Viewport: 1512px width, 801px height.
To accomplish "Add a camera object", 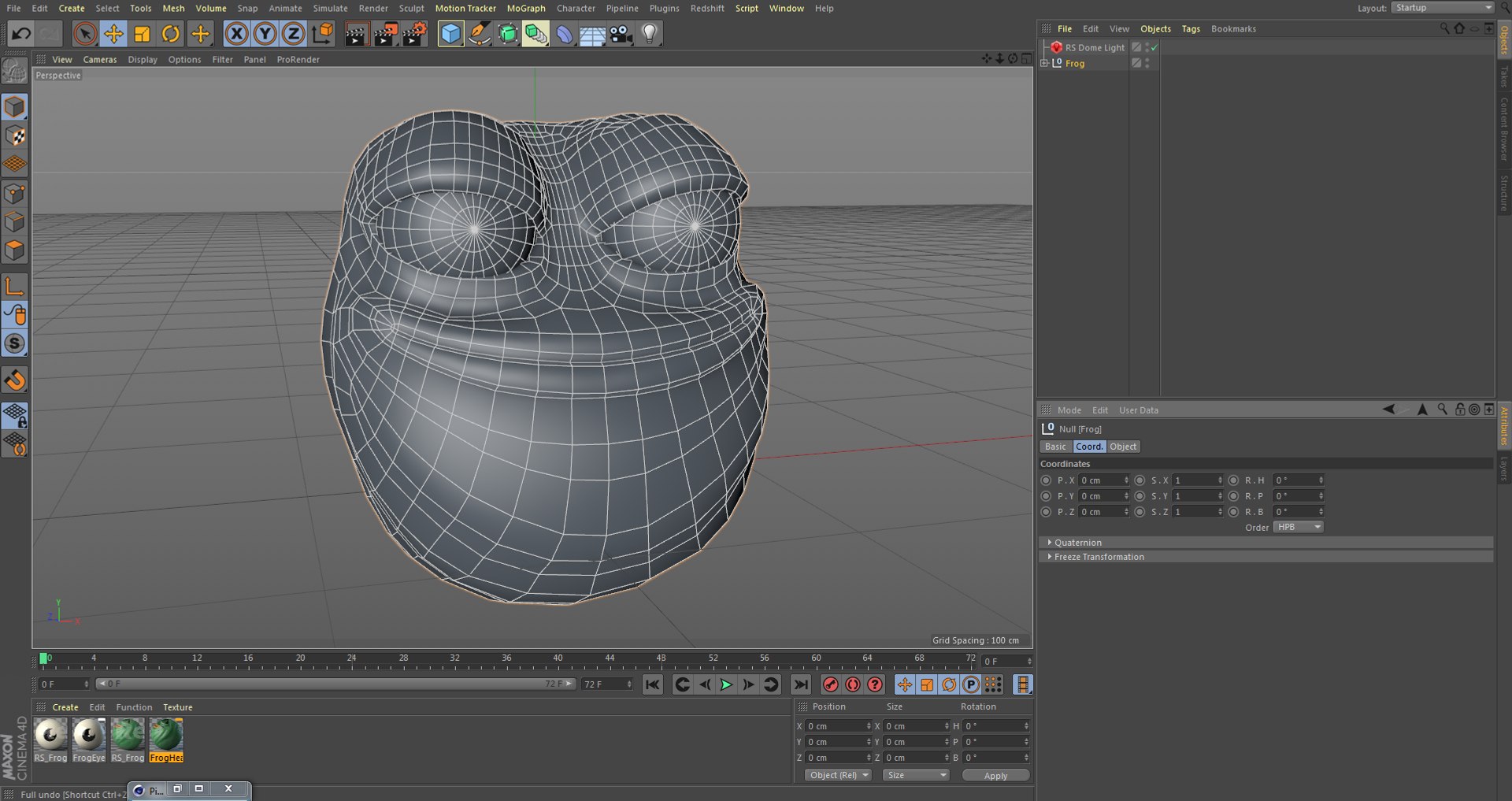I will click(x=621, y=34).
